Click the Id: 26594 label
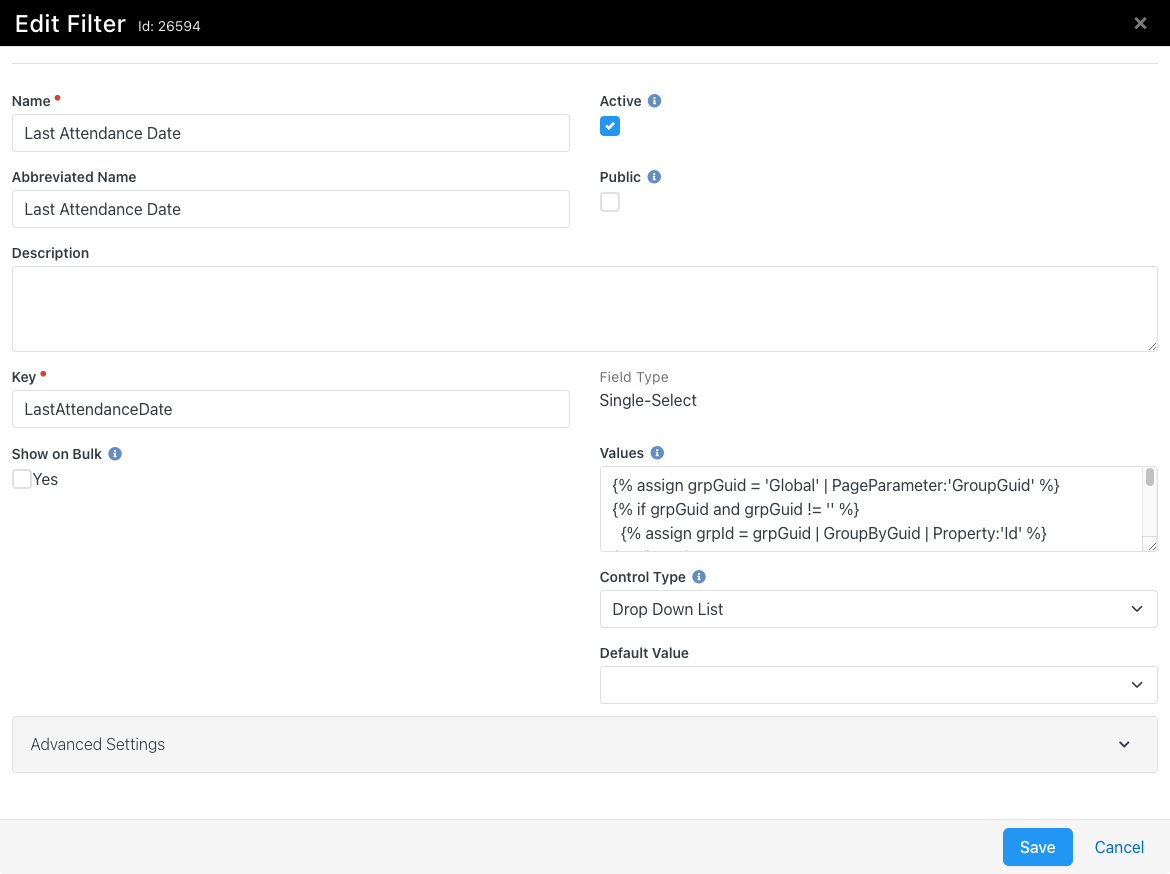The width and height of the screenshot is (1170, 874). tap(169, 26)
